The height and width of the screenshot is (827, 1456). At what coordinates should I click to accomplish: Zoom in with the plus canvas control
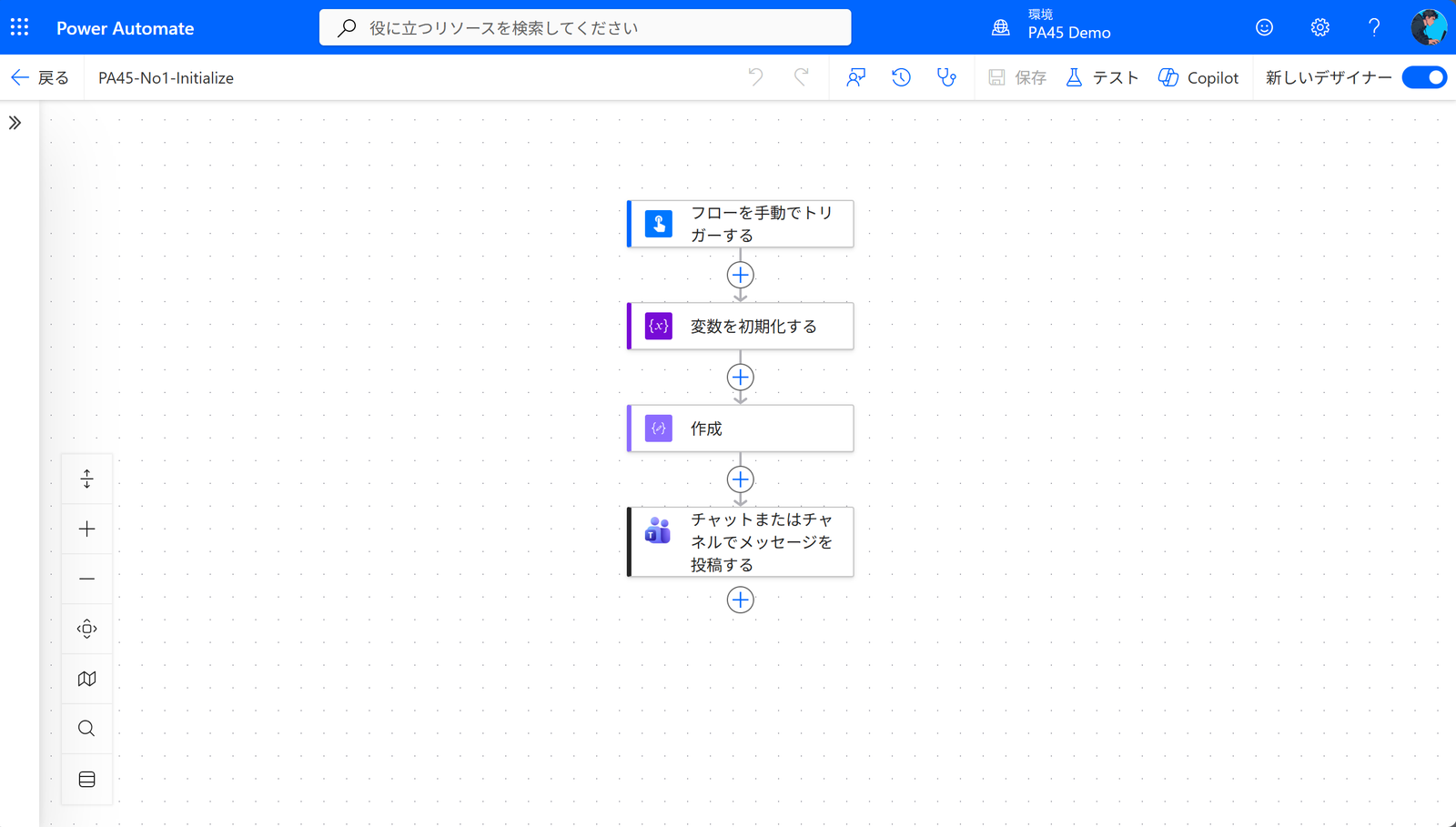[x=86, y=529]
